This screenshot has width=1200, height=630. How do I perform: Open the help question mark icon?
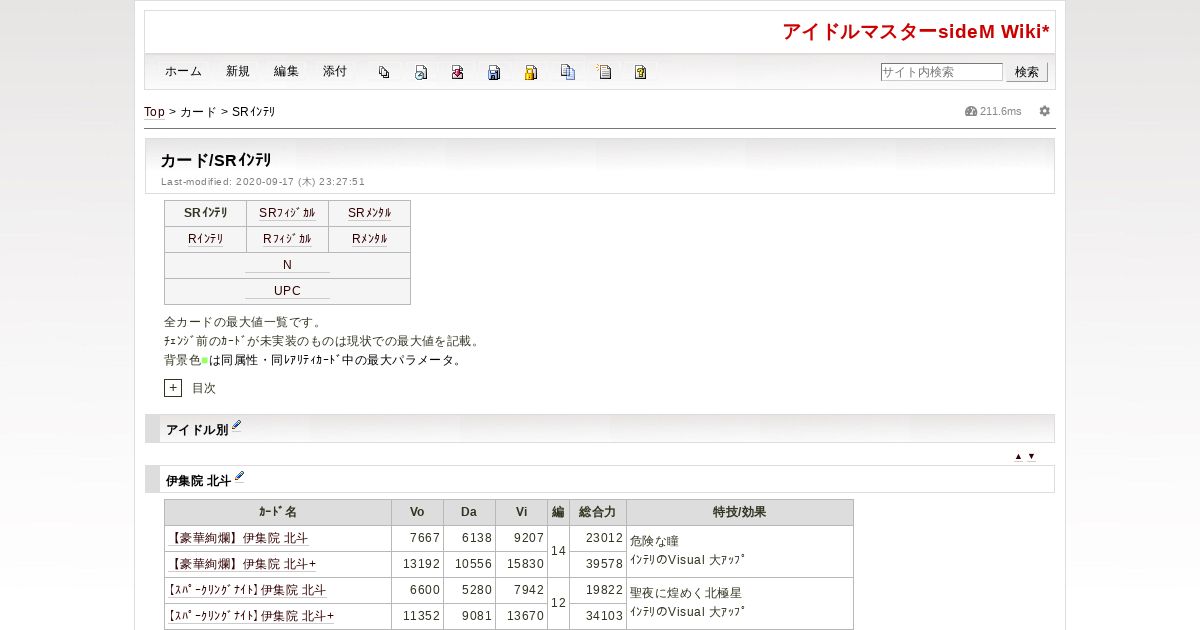641,72
